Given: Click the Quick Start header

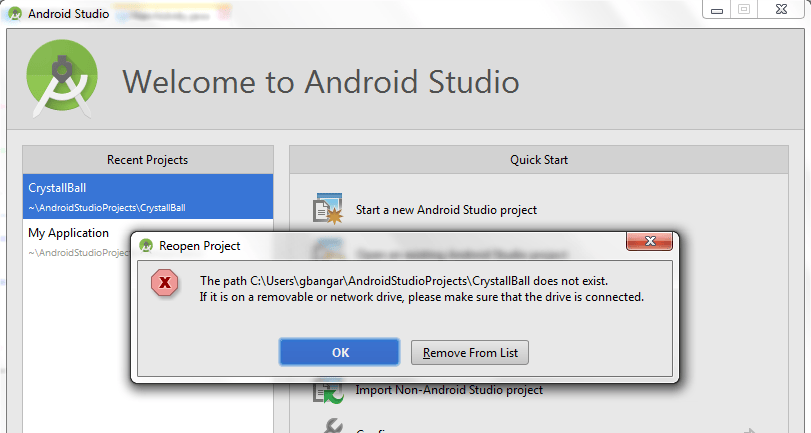Looking at the screenshot, I should click(539, 160).
